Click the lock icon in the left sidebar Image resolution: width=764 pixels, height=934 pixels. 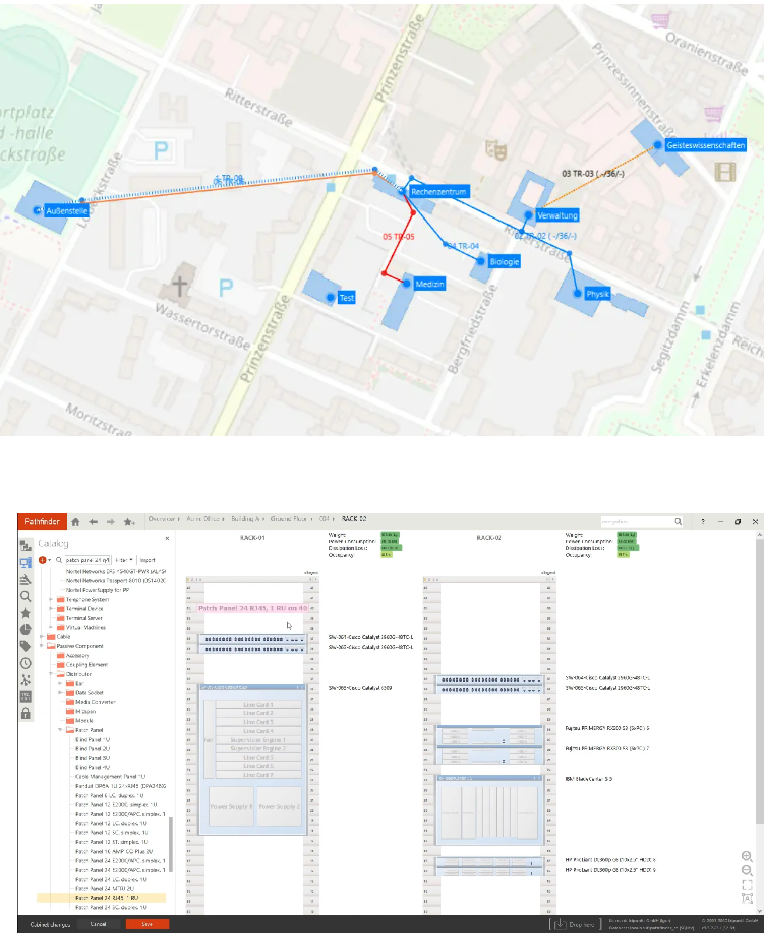[26, 713]
